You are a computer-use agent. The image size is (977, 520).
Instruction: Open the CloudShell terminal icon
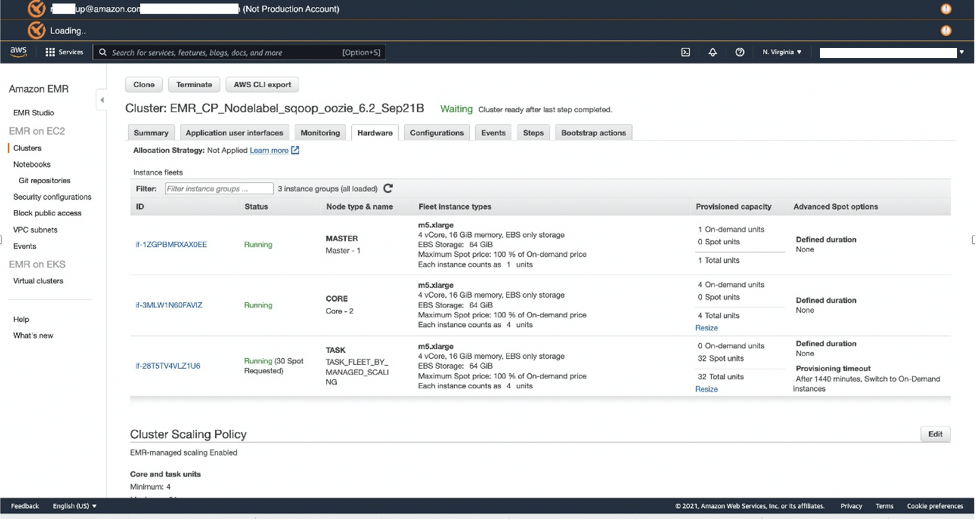685,52
